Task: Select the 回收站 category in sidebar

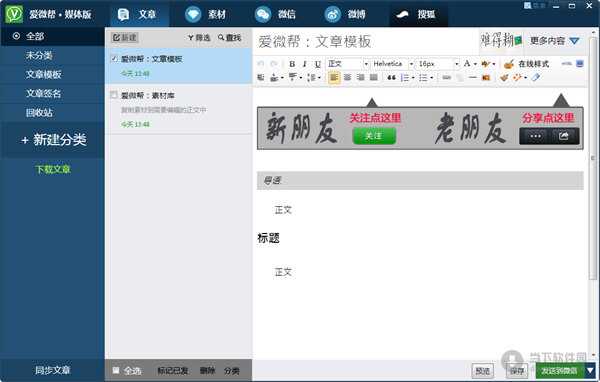Action: [39, 113]
